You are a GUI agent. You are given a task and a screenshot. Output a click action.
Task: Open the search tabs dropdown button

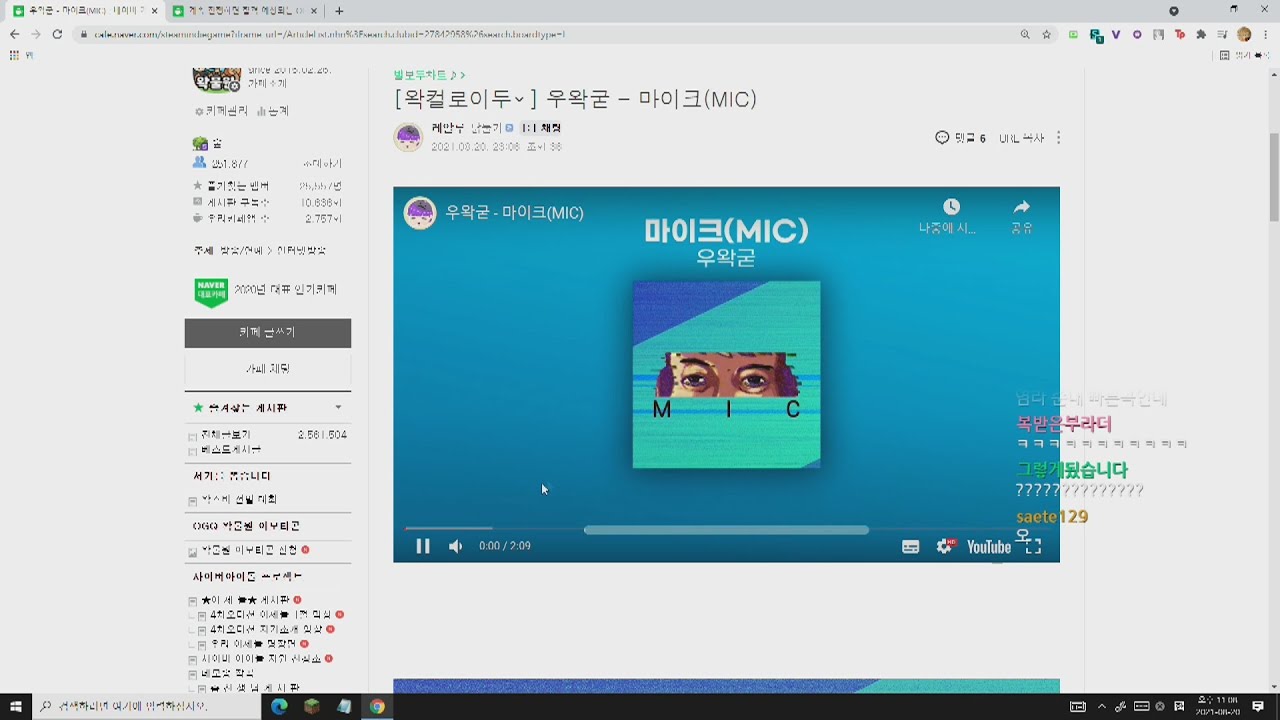coord(1174,11)
